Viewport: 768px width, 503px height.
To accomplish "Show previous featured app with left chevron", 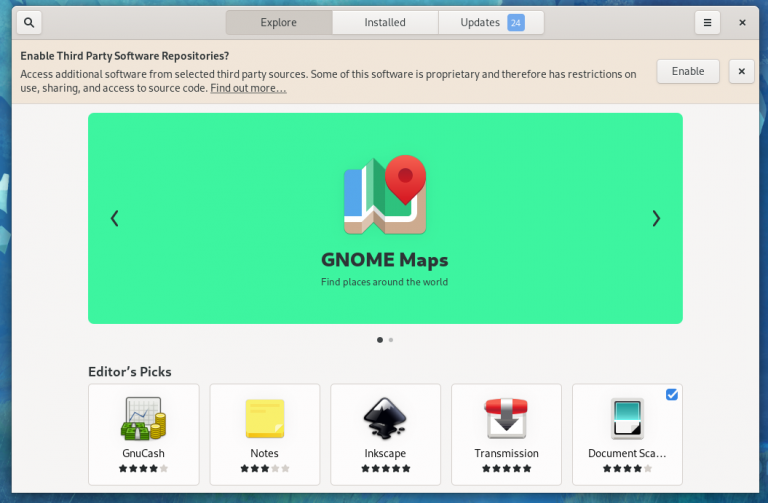I will (115, 218).
